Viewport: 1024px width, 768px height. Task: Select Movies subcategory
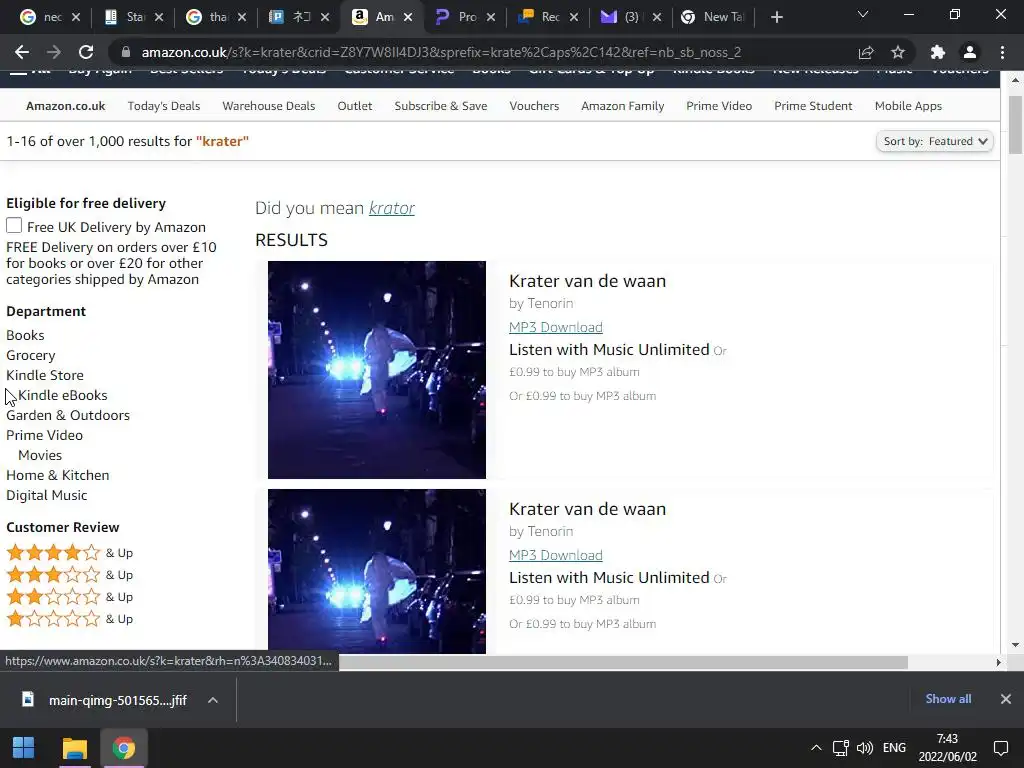click(x=40, y=455)
